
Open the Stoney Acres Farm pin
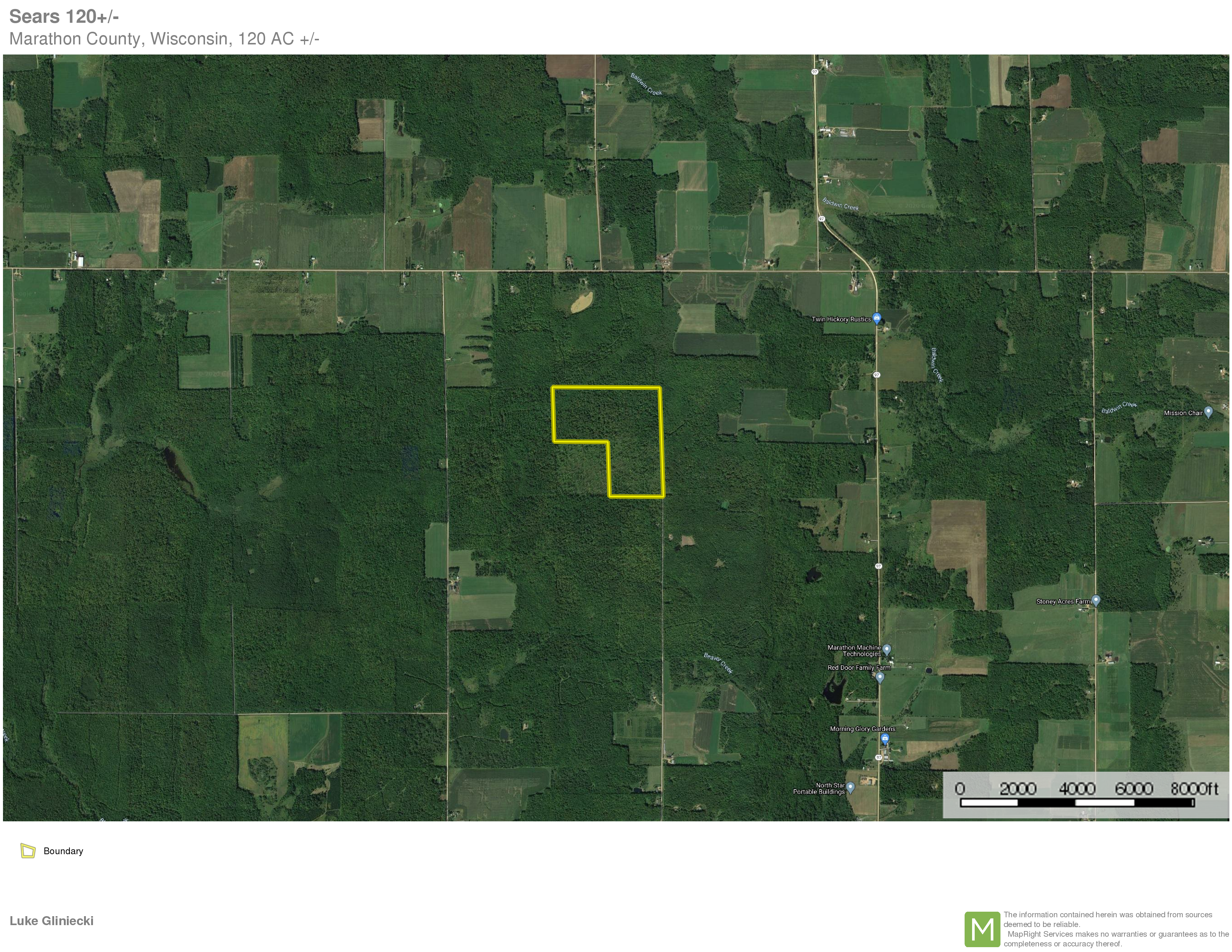[x=1095, y=600]
